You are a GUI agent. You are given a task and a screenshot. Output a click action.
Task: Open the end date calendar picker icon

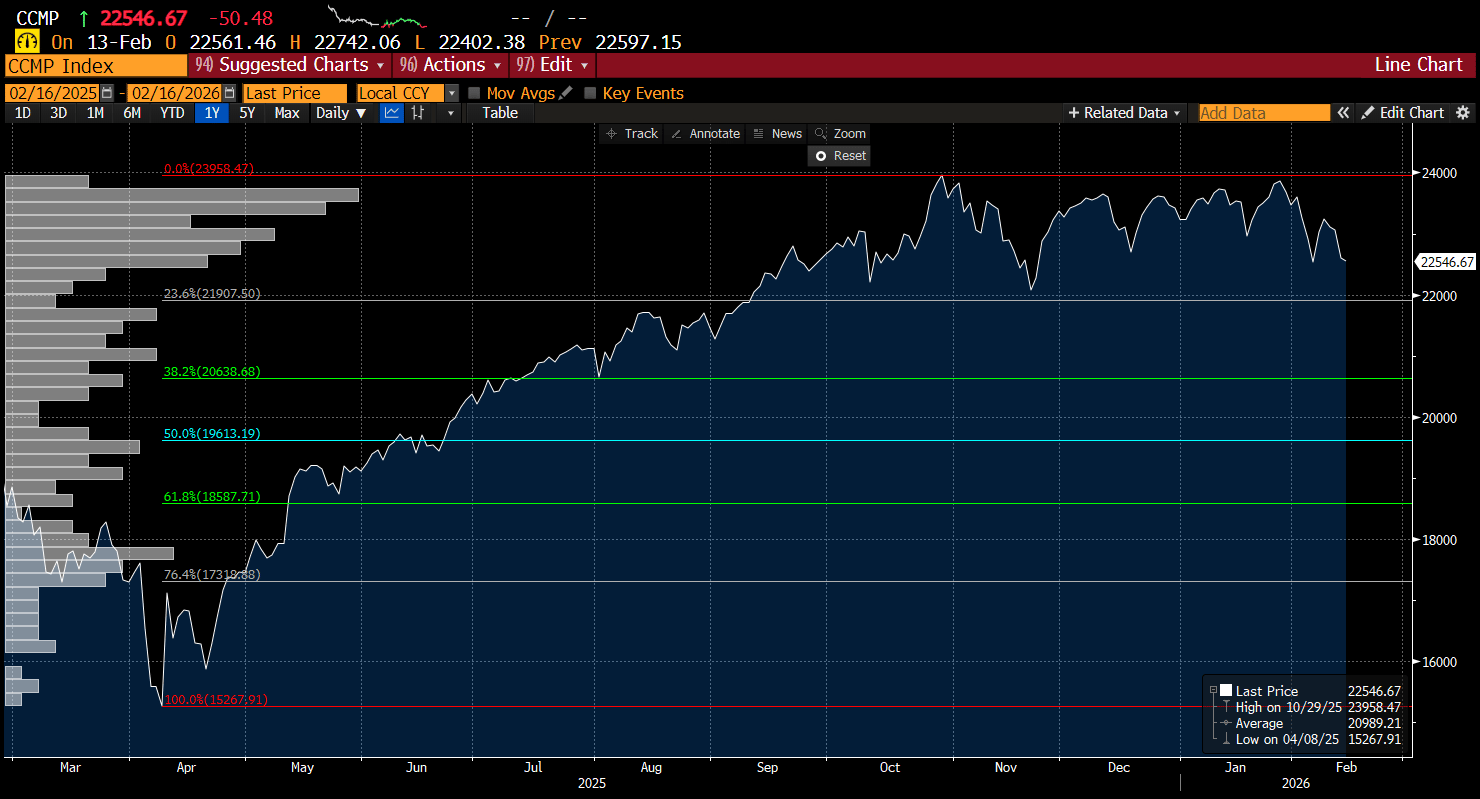click(230, 93)
